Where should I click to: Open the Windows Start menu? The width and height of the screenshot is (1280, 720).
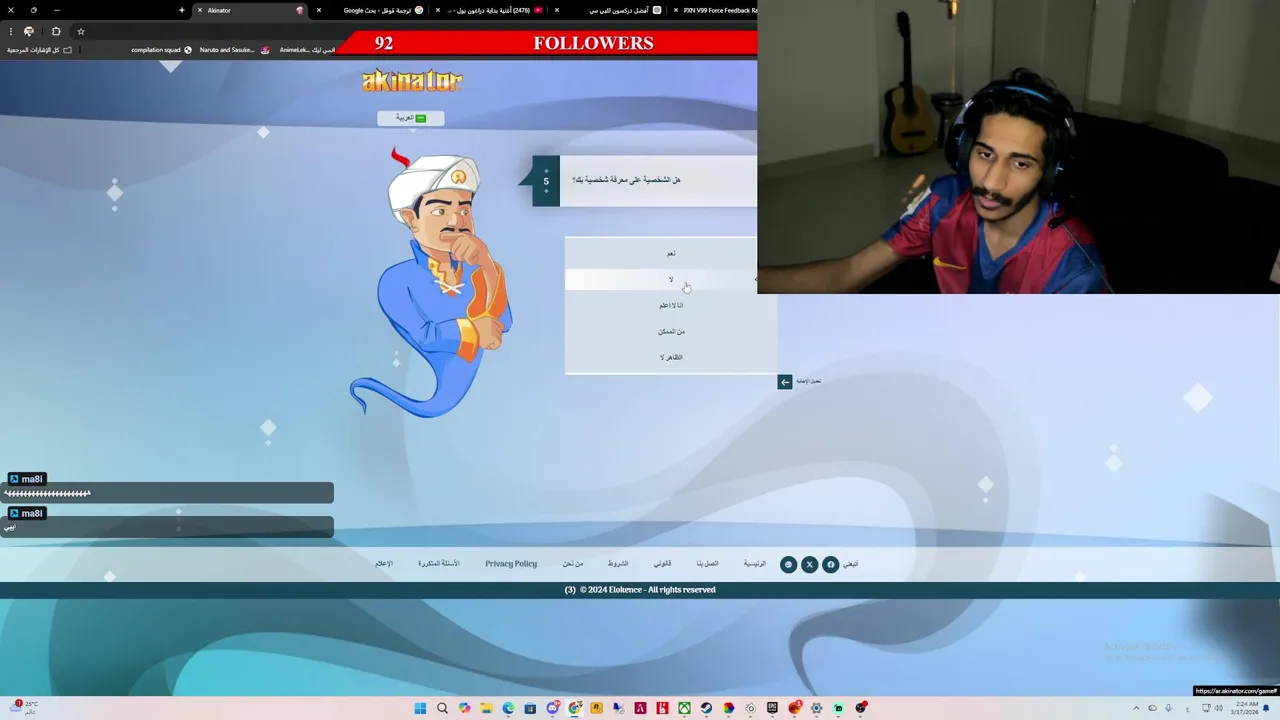[420, 708]
